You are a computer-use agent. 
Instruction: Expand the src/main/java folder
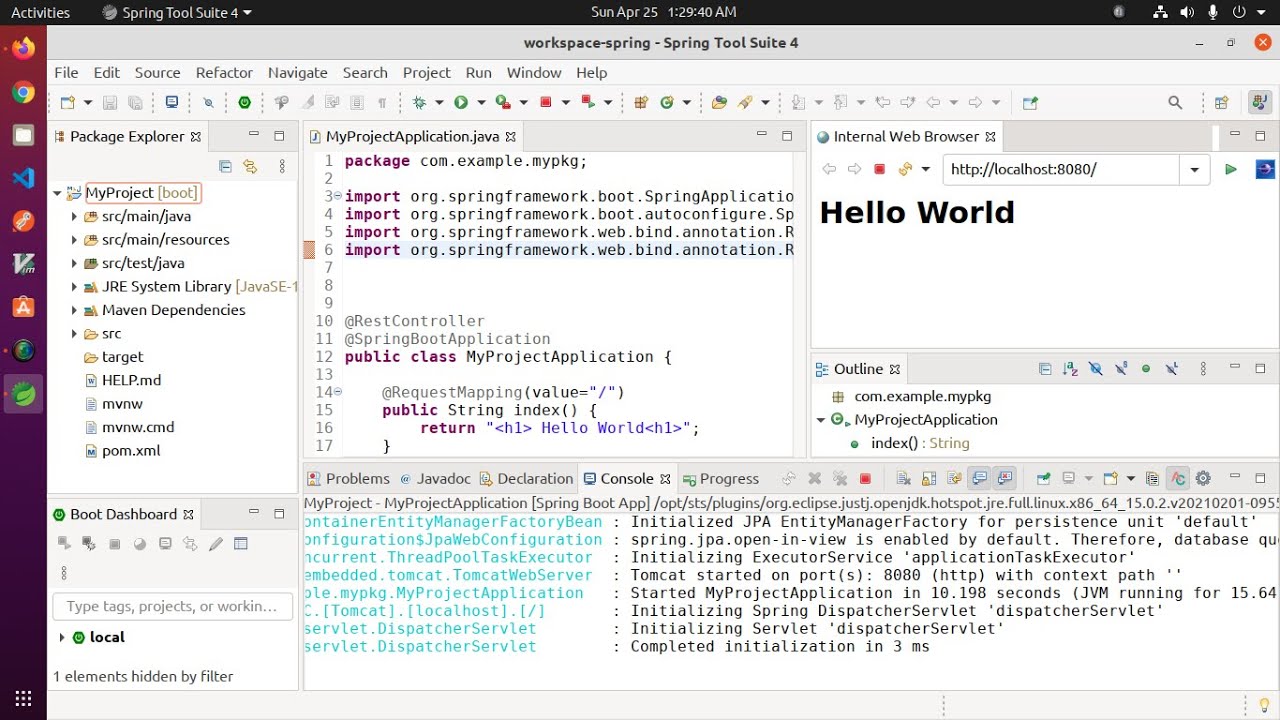tap(74, 216)
